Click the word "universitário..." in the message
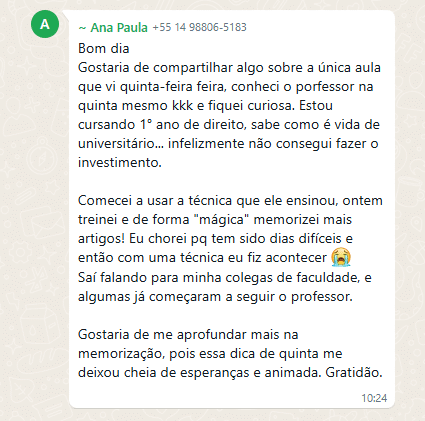Screen dimensions: 425x421 point(121,144)
